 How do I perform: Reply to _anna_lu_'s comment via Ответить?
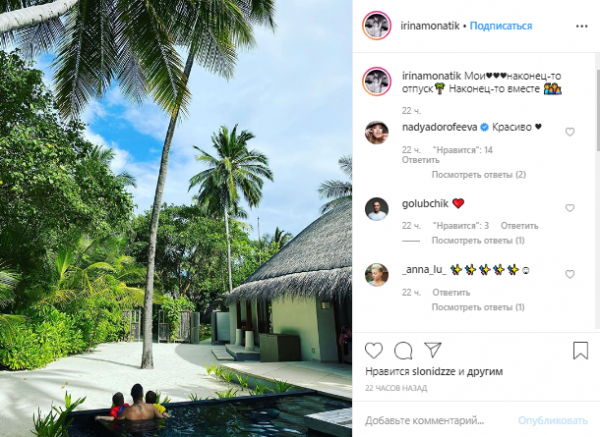pos(451,293)
